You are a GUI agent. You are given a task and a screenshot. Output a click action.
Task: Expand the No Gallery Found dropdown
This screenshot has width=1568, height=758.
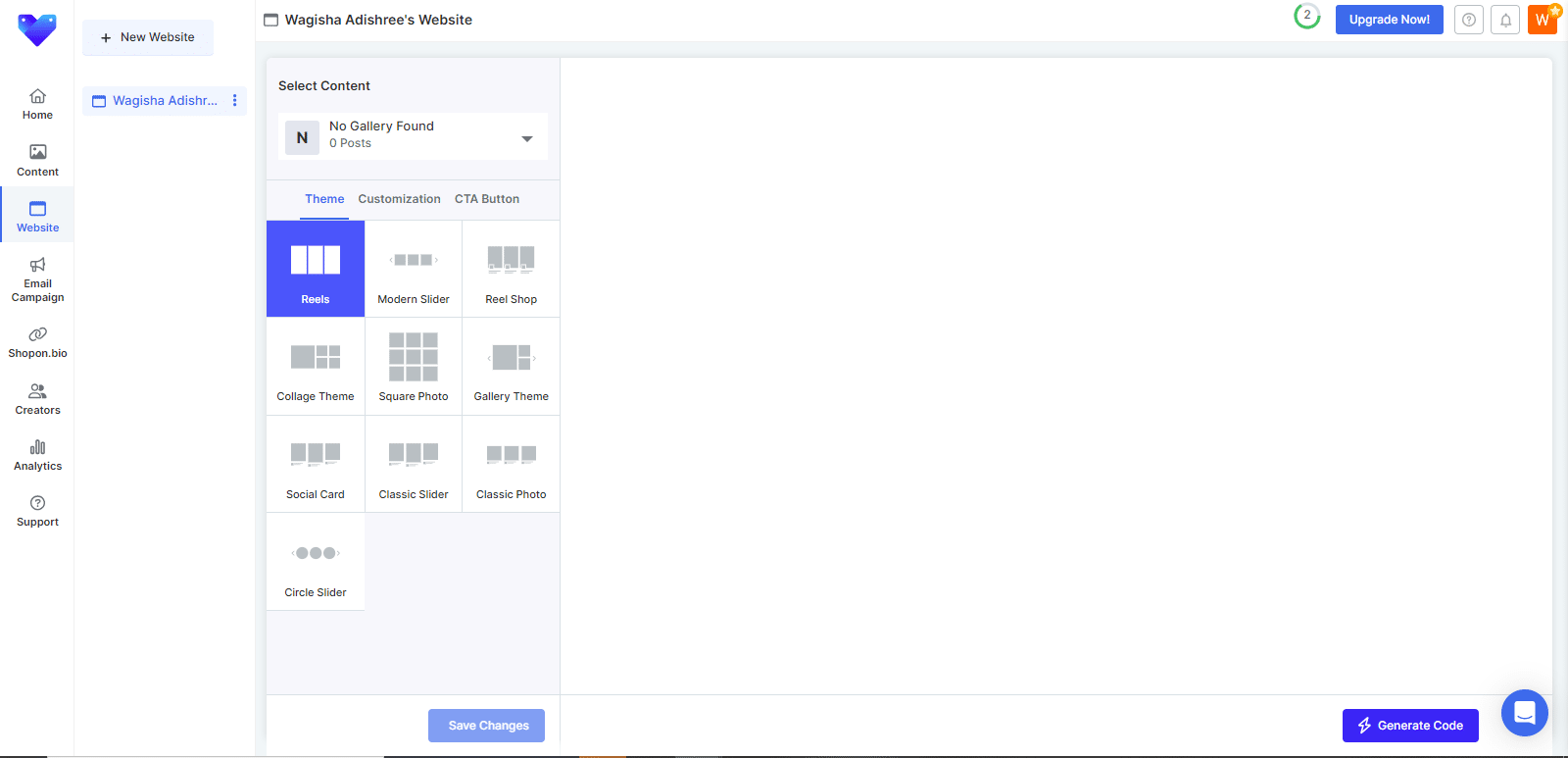pyautogui.click(x=527, y=138)
